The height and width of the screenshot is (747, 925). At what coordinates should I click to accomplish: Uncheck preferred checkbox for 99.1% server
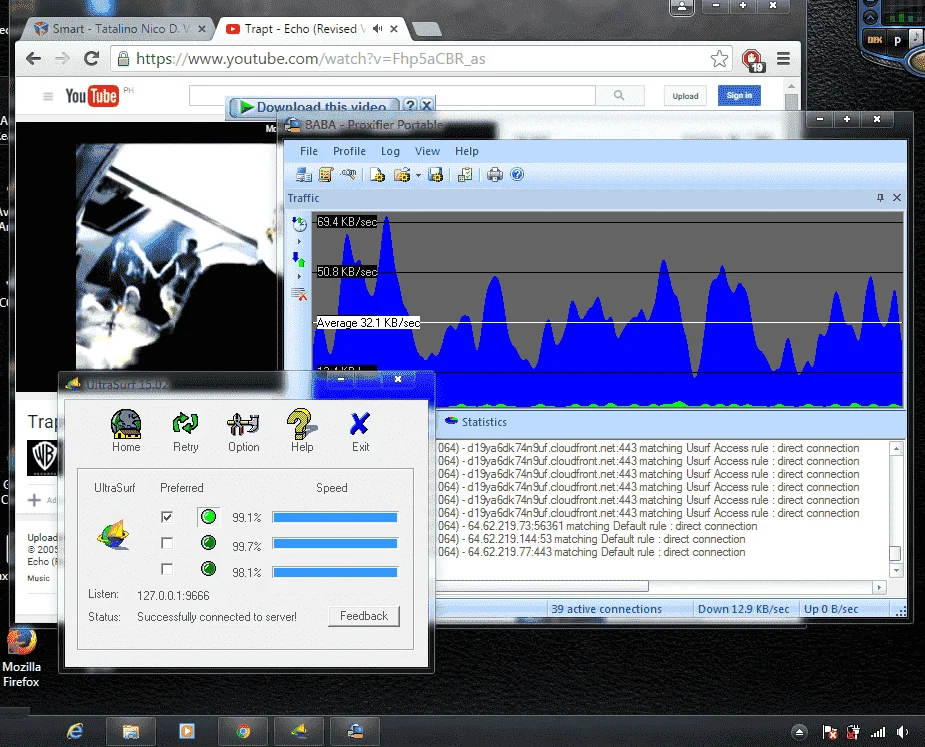(167, 517)
